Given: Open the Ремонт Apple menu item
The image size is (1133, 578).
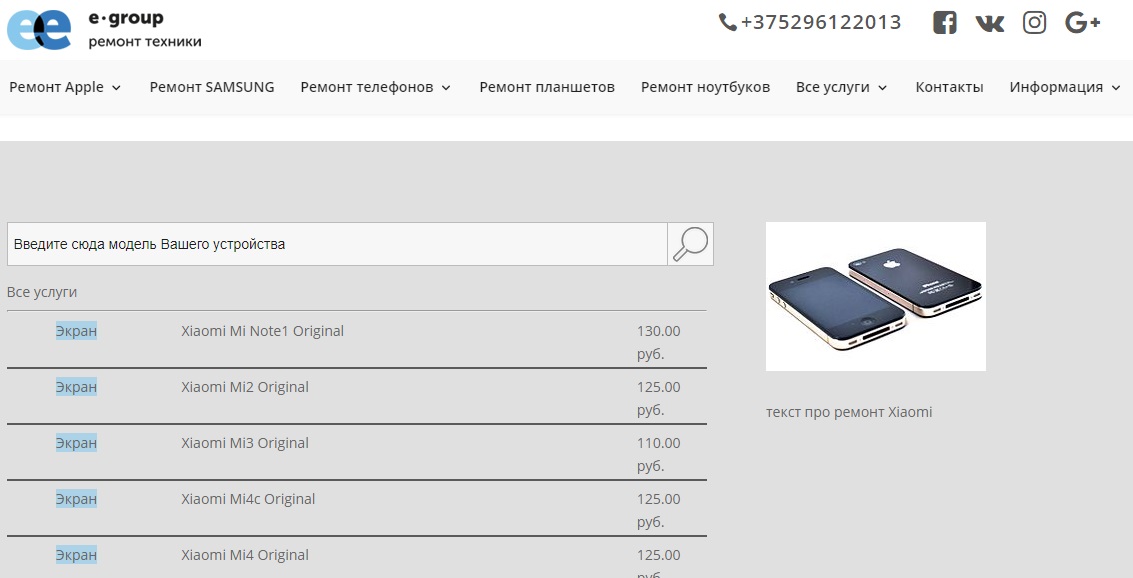Looking at the screenshot, I should click(x=56, y=87).
